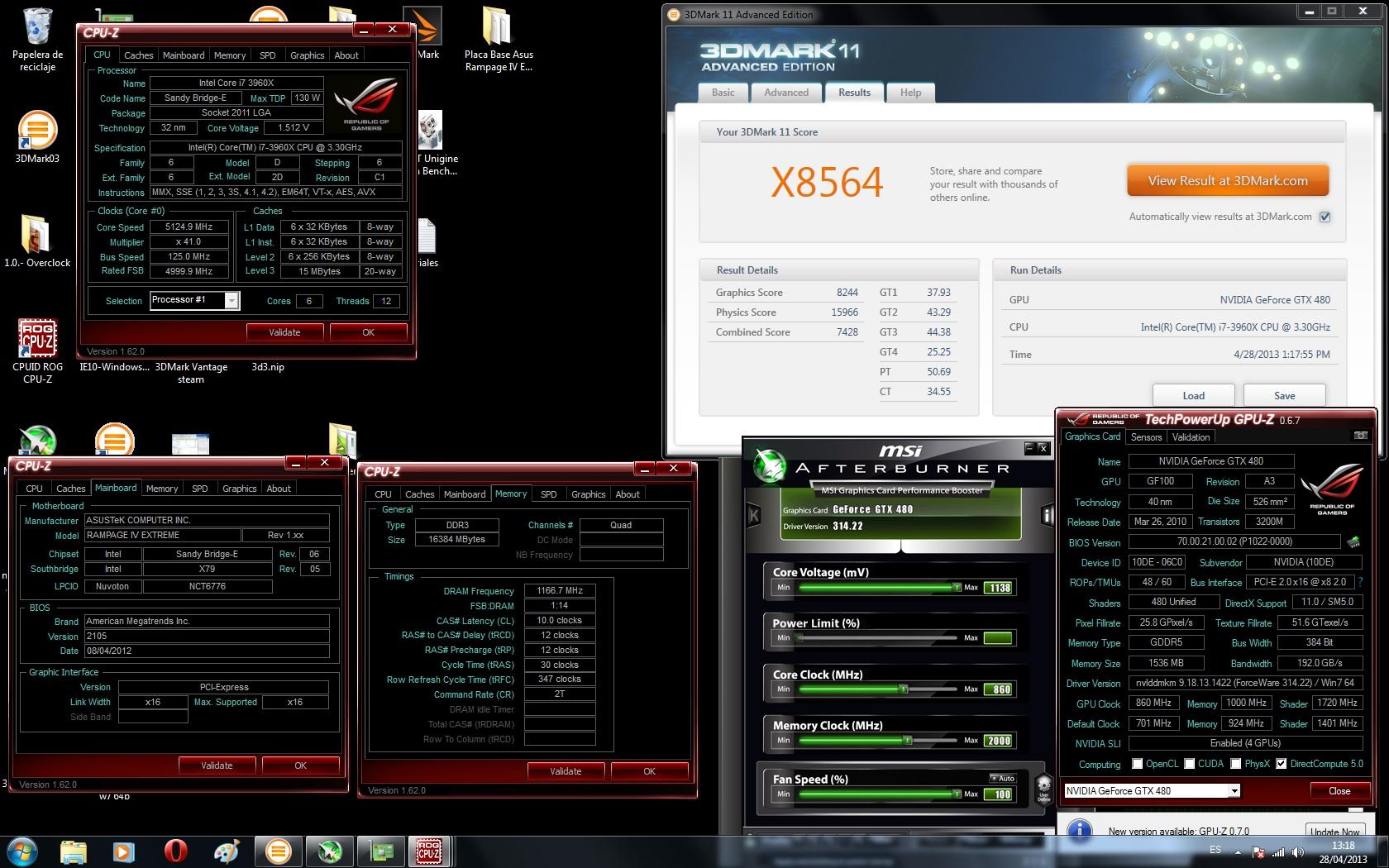Click Update Now in GPU-Z notification
The image size is (1389, 868).
click(x=1335, y=832)
